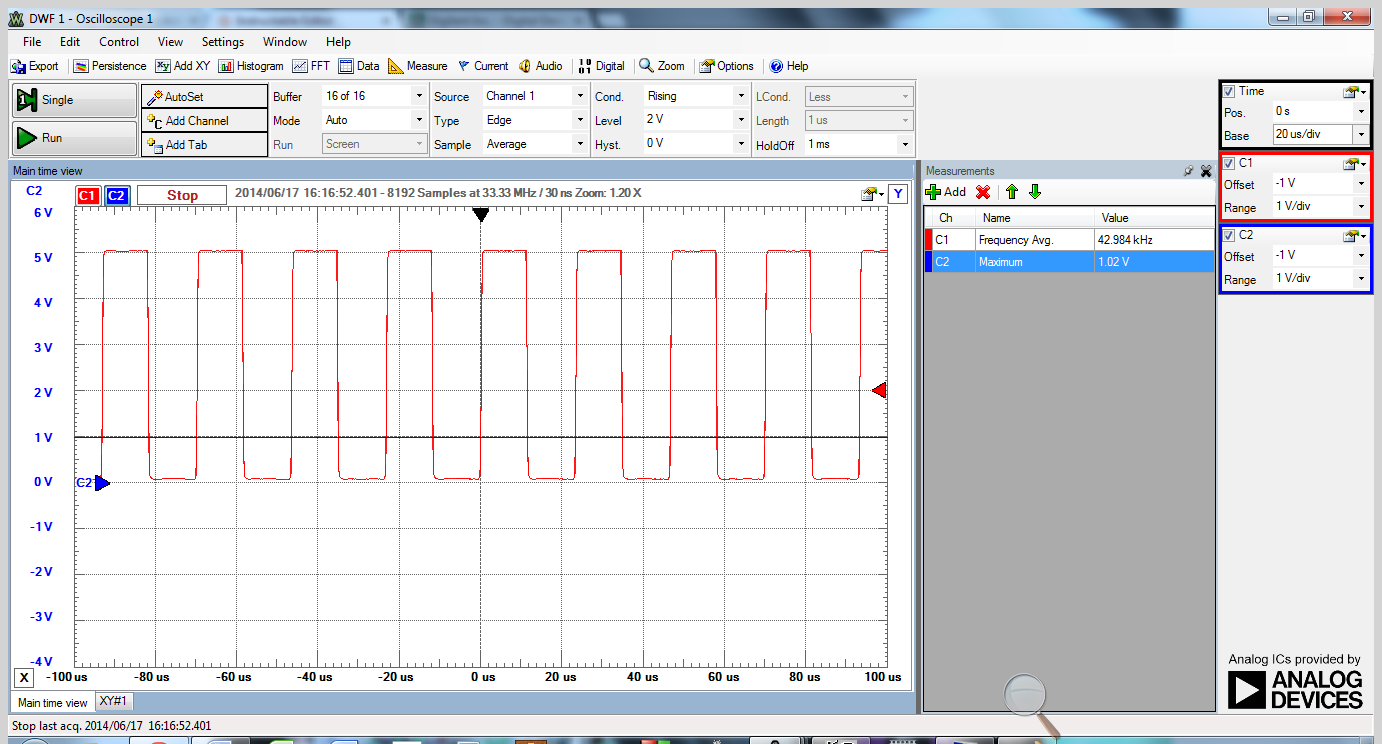
Task: Switch to the XY#1 tab
Action: (113, 701)
